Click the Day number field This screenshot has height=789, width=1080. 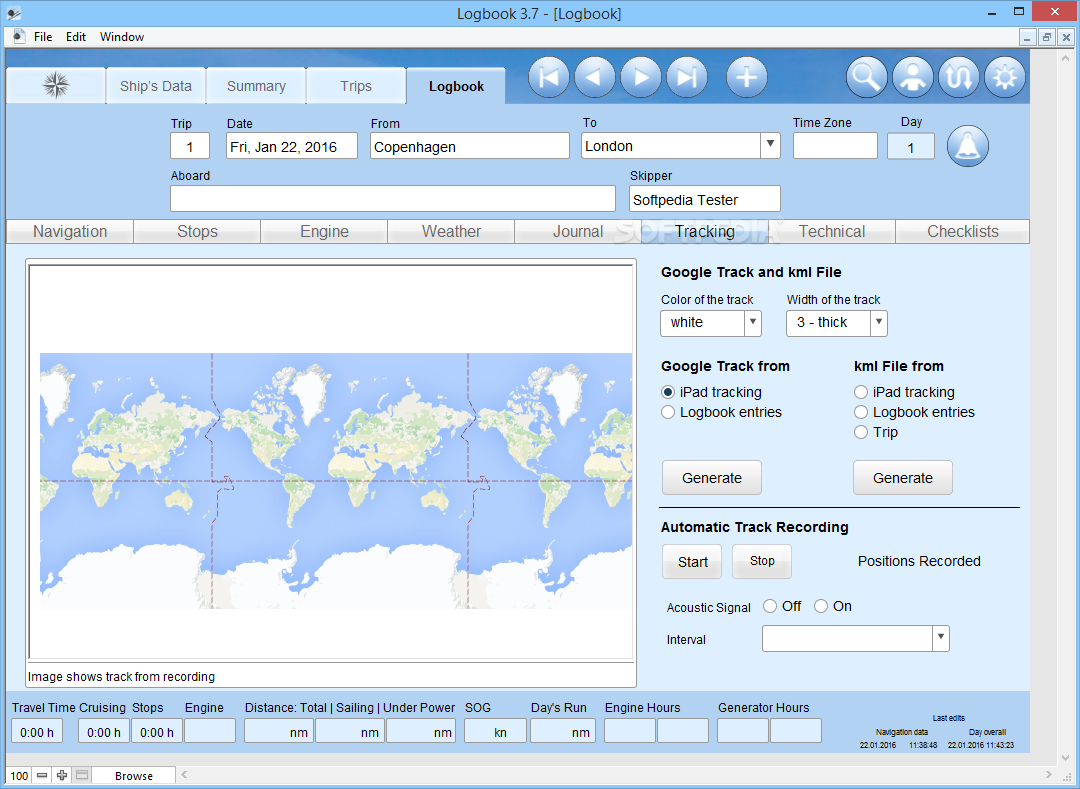tap(911, 147)
